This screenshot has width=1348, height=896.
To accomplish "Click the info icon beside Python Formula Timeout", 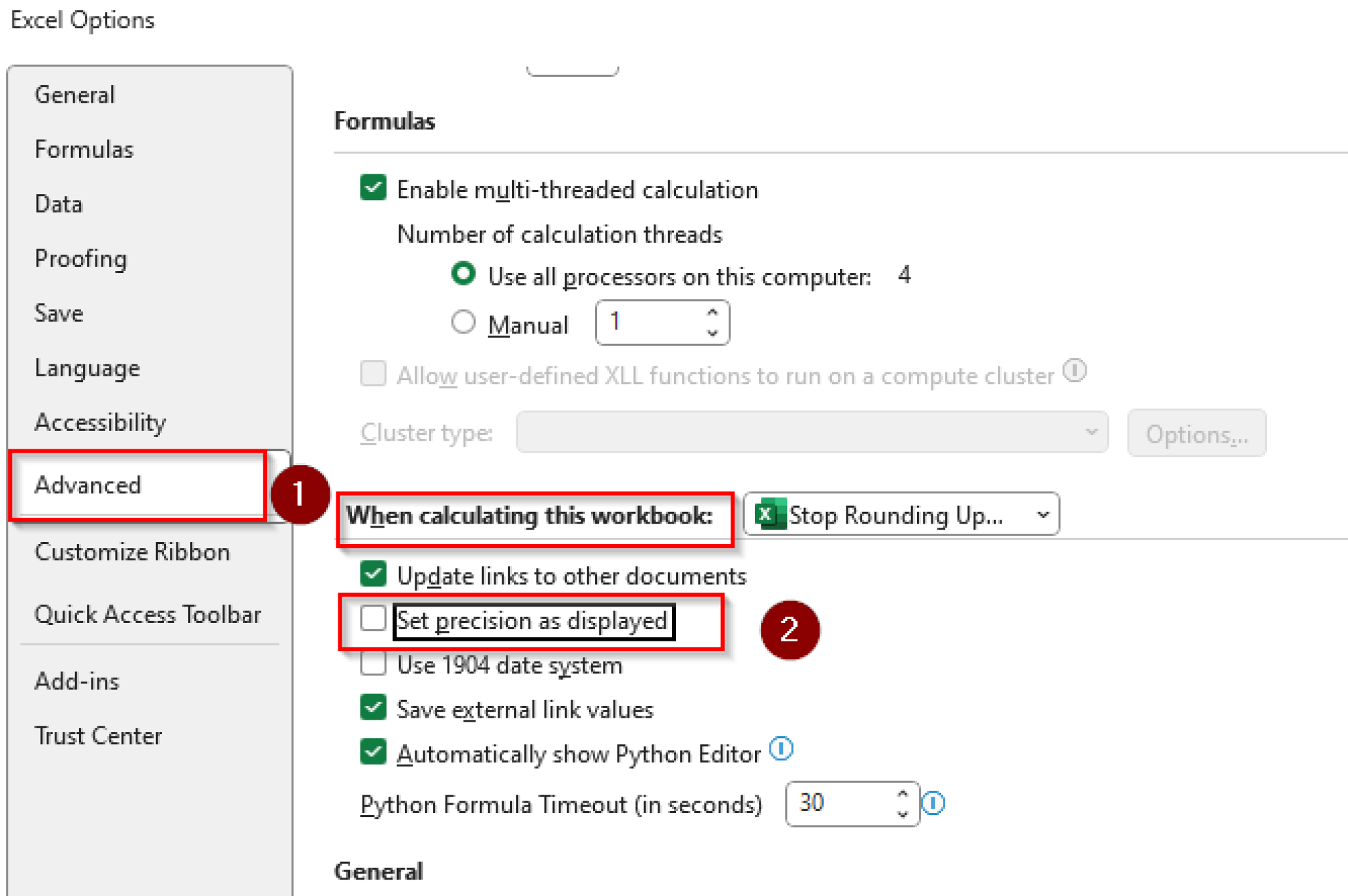I will [935, 803].
